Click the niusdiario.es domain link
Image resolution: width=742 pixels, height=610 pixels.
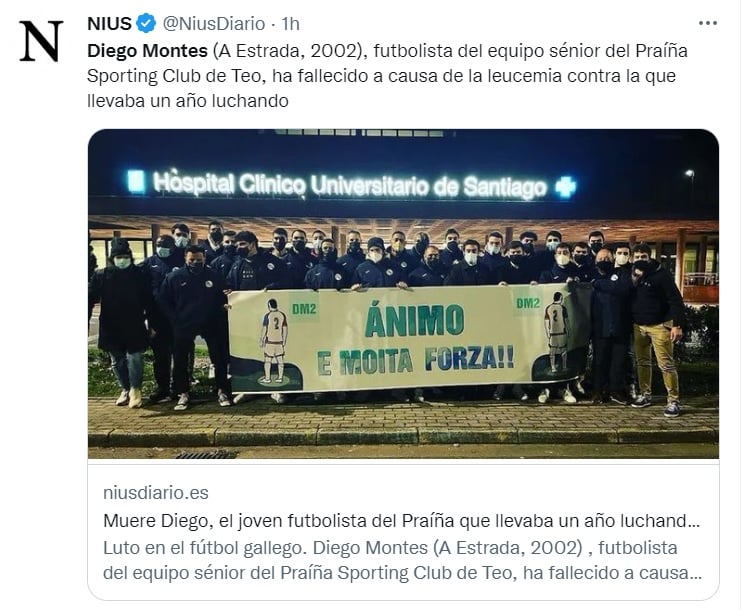(x=156, y=493)
